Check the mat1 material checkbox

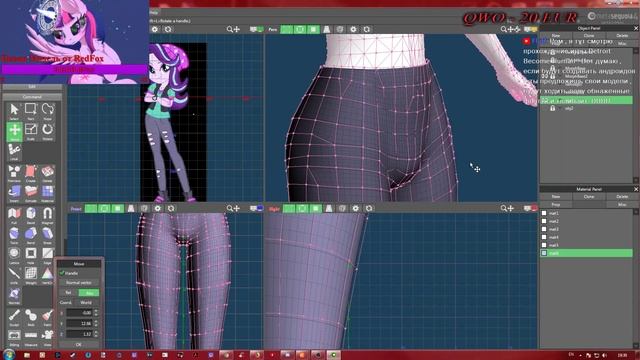point(544,213)
